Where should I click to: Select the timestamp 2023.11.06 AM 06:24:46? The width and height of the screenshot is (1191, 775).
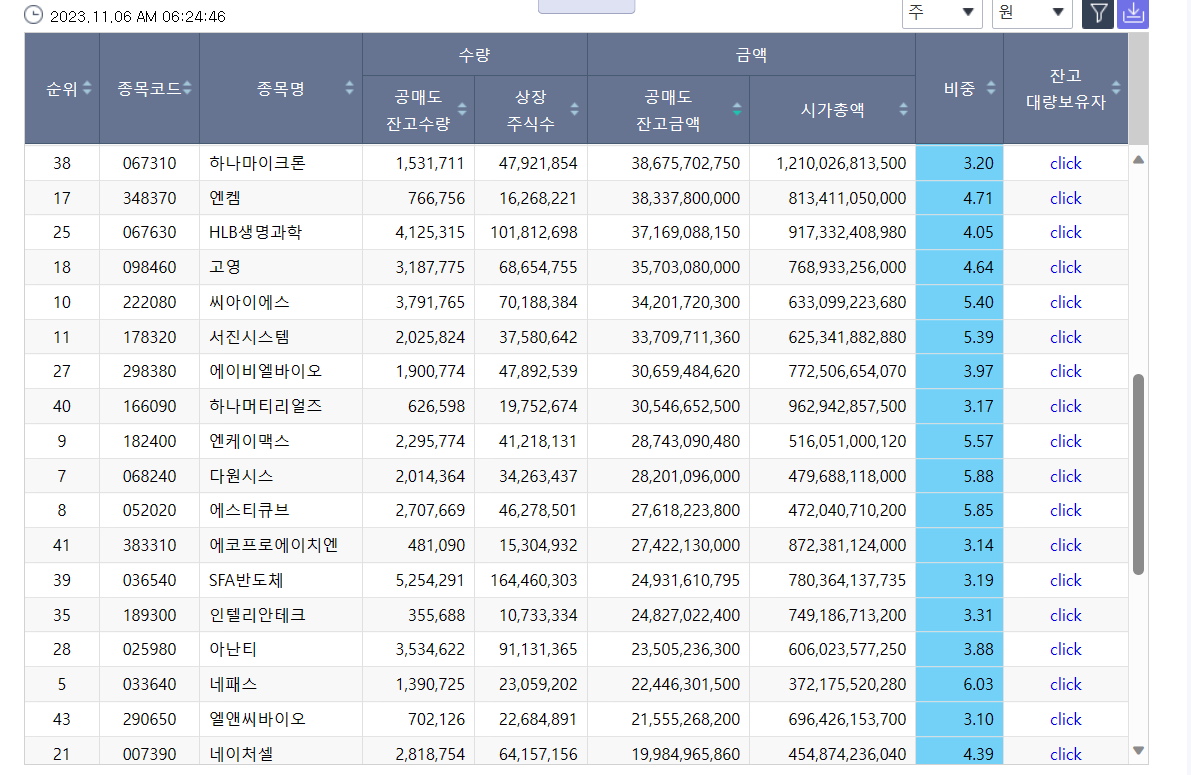click(137, 17)
